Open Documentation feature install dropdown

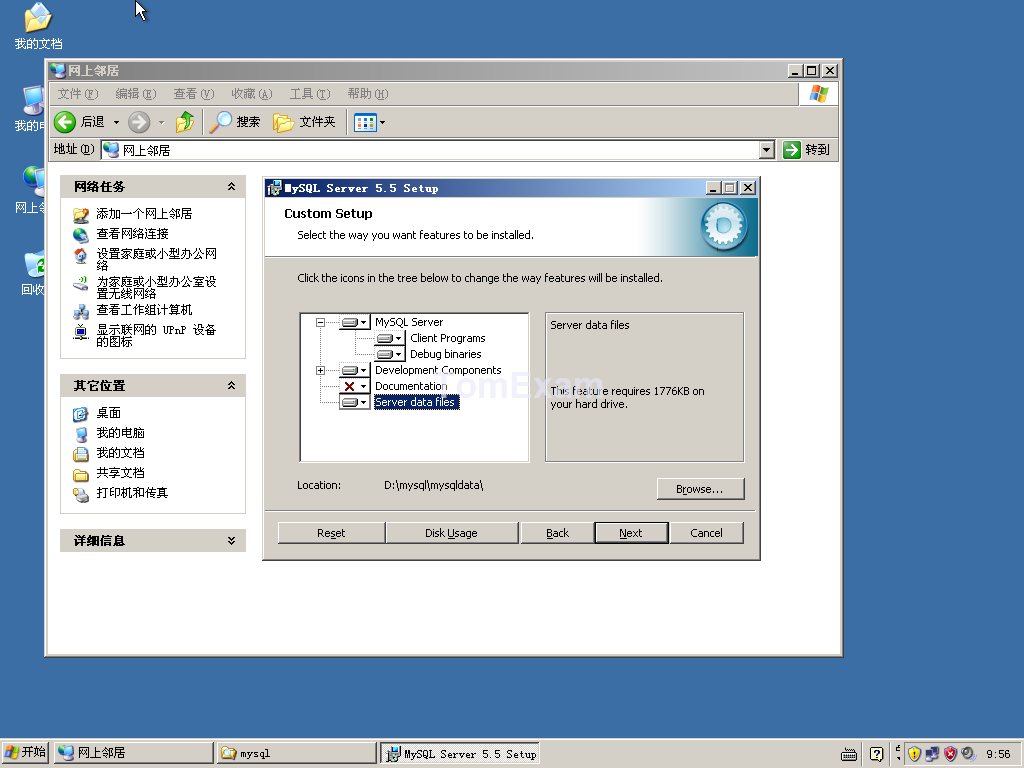[x=355, y=386]
